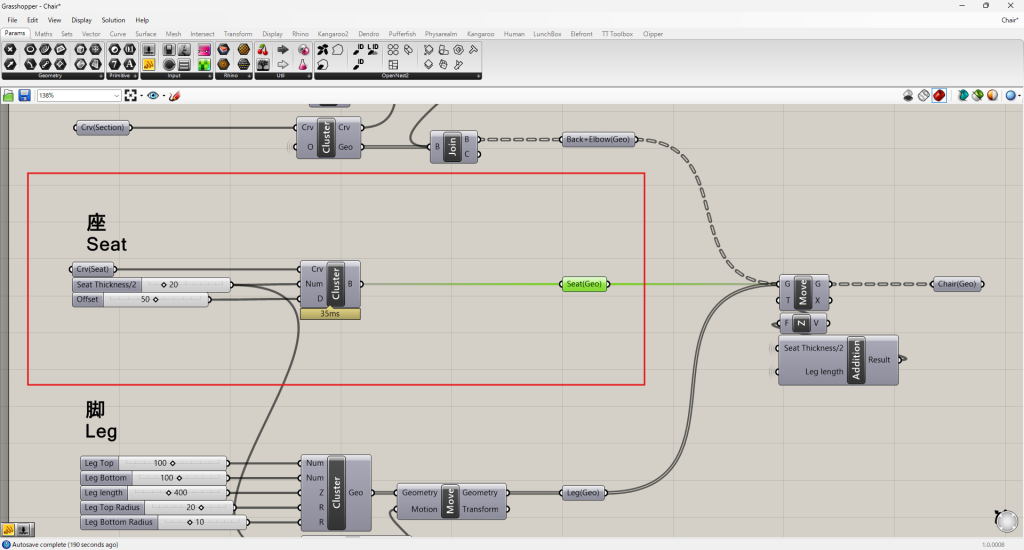
Task: Click the Leg length slider set to 400
Action: (154, 493)
